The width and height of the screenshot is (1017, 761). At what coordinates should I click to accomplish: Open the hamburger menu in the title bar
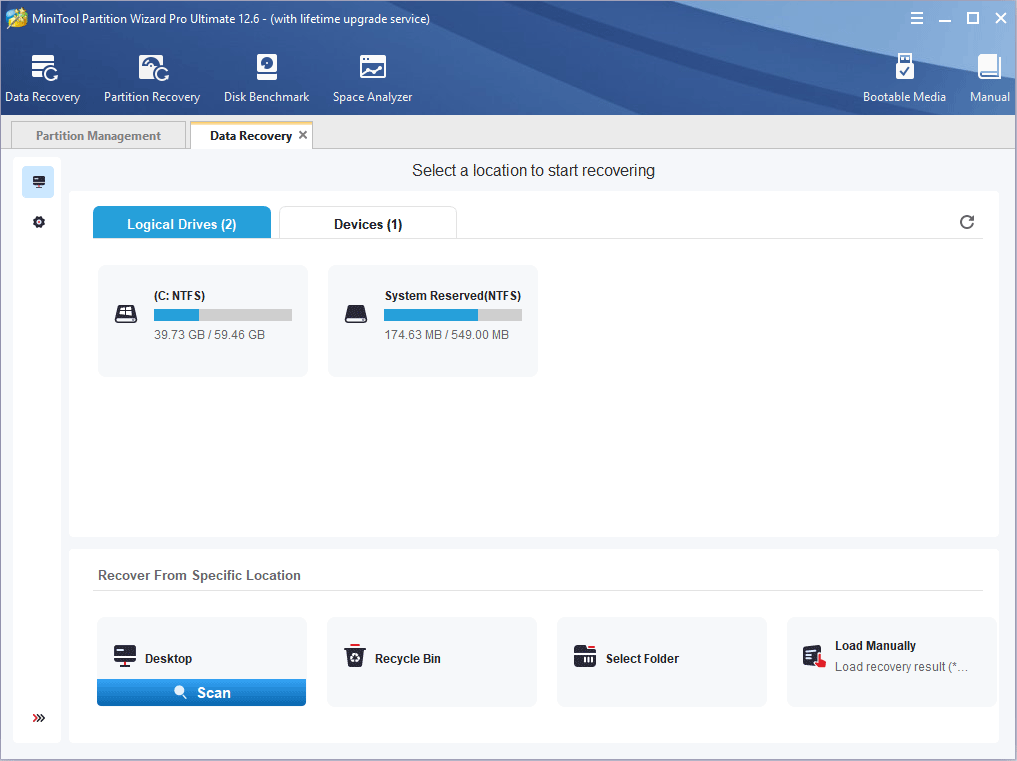(917, 17)
